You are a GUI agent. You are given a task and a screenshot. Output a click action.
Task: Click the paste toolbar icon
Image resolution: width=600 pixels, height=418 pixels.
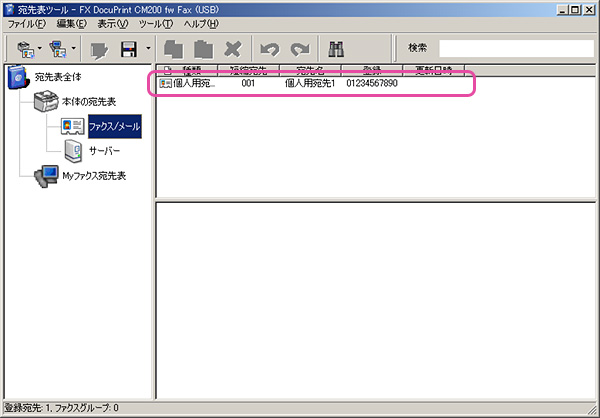(205, 48)
